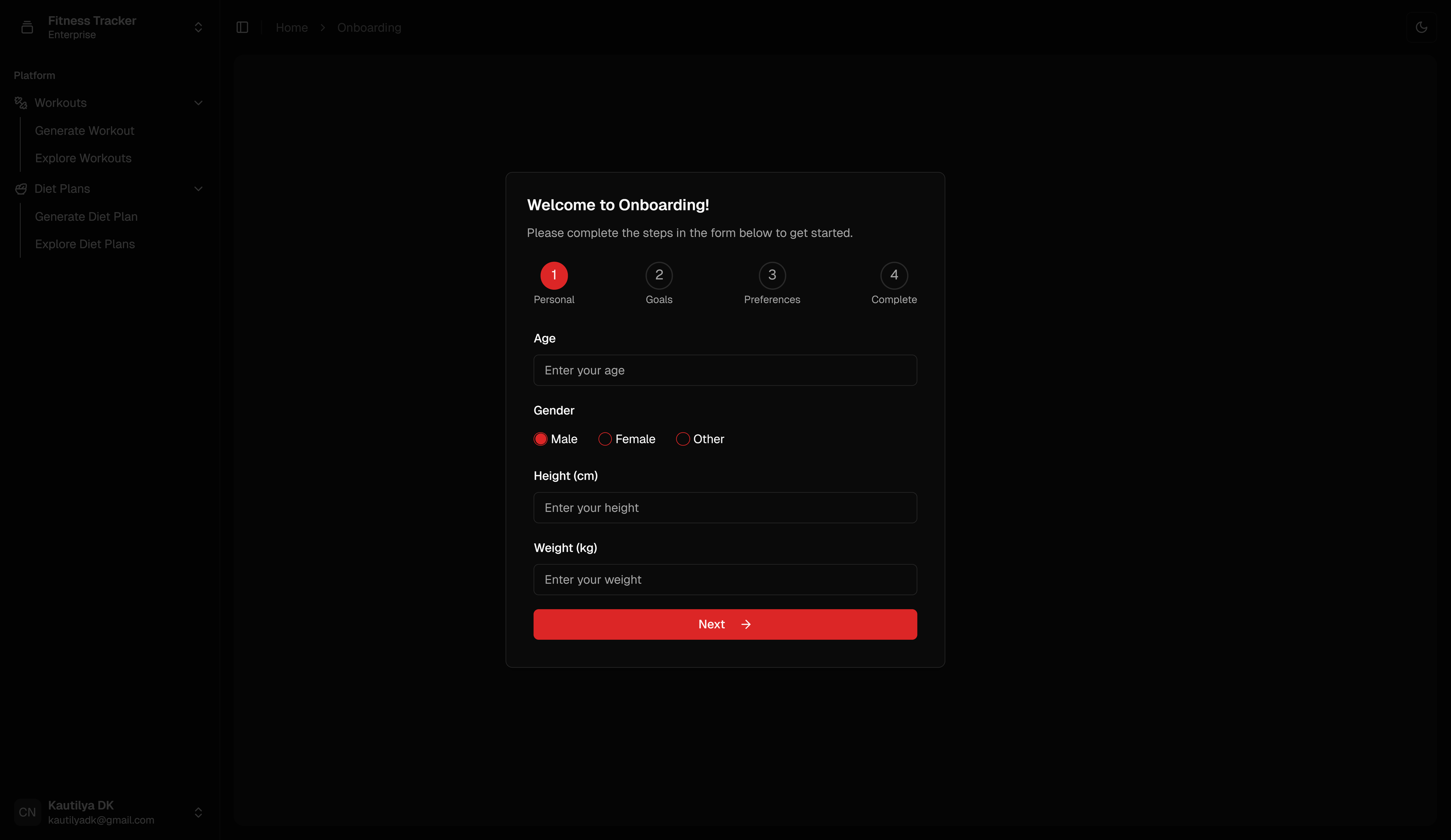Open the Enterprise workspace switcher chevron
The width and height of the screenshot is (1451, 840).
point(198,27)
